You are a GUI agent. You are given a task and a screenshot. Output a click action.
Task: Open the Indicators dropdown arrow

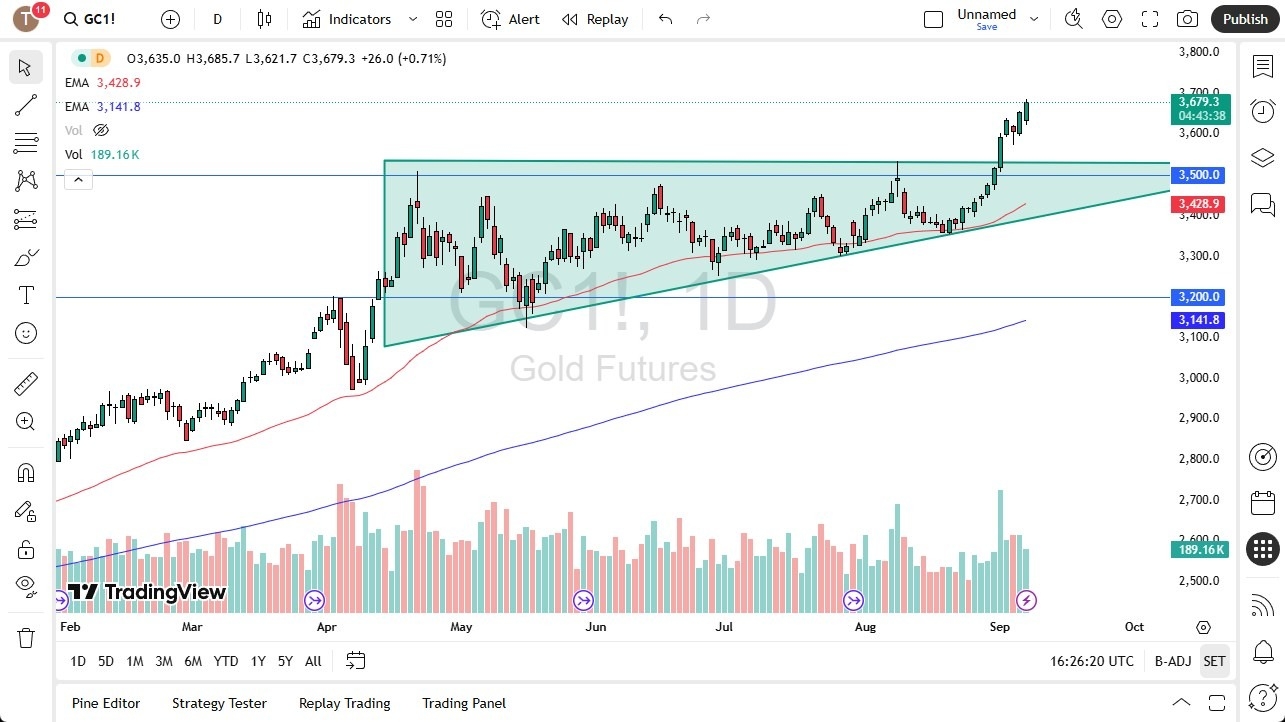411,19
